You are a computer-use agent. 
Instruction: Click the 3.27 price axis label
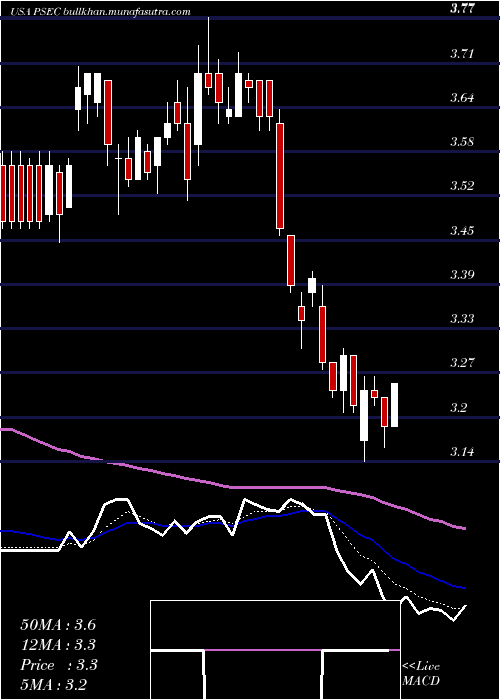tap(462, 362)
